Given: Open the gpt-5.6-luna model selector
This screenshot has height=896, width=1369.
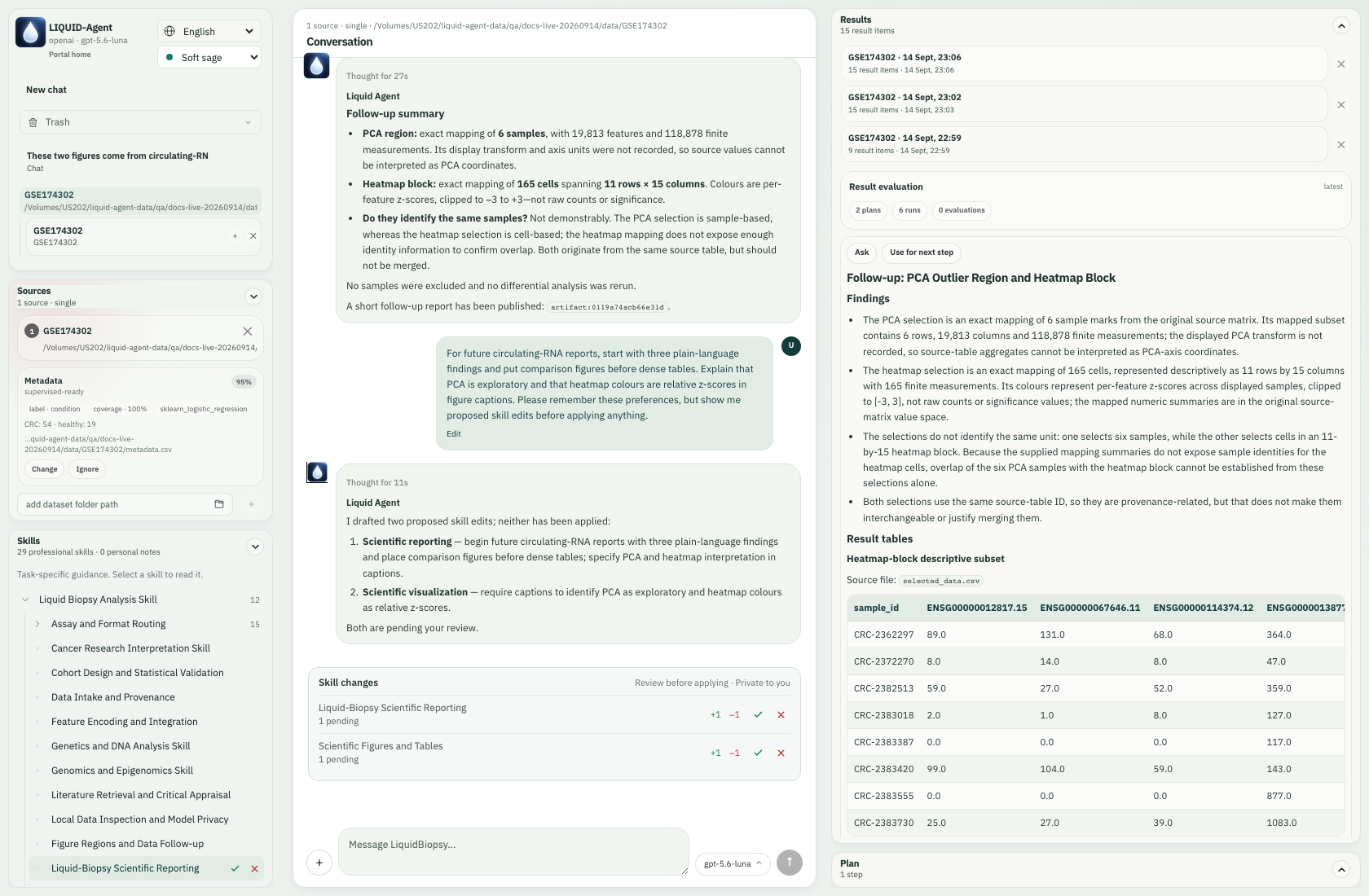Looking at the screenshot, I should (x=733, y=863).
